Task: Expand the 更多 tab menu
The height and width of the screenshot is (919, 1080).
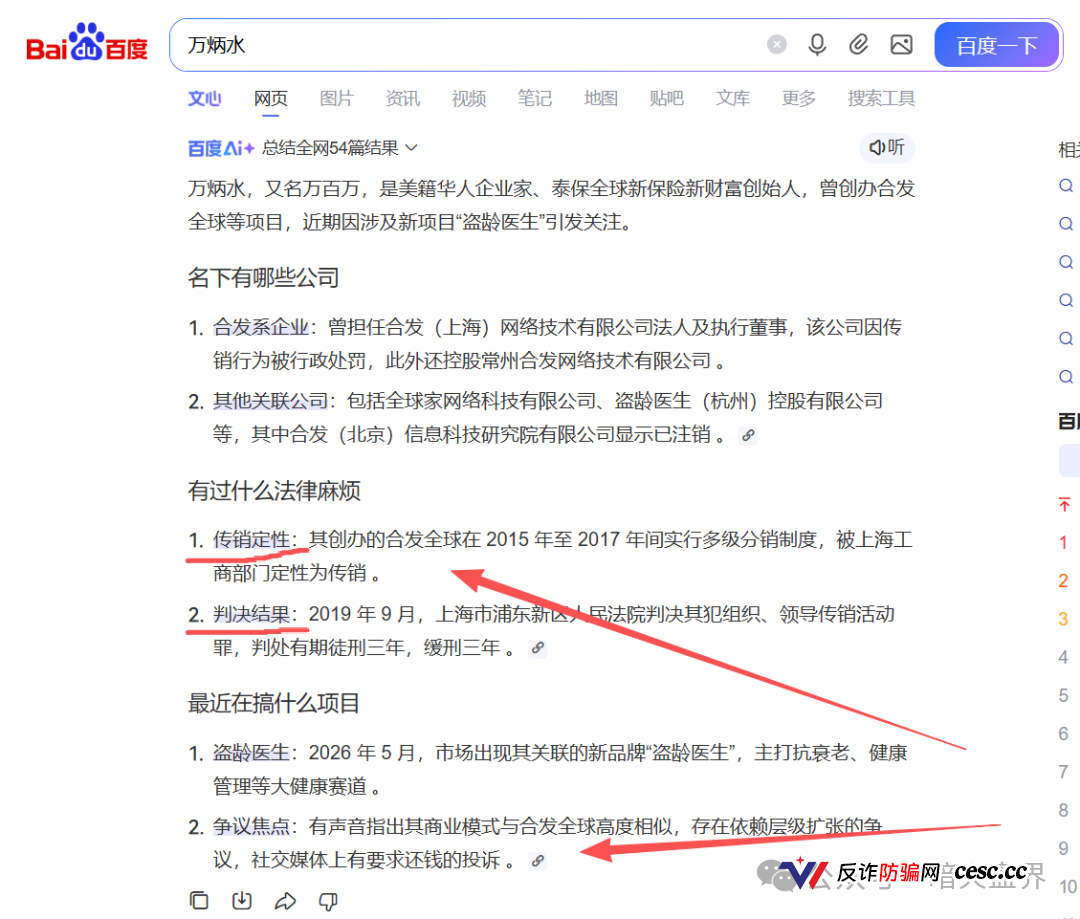Action: (799, 99)
